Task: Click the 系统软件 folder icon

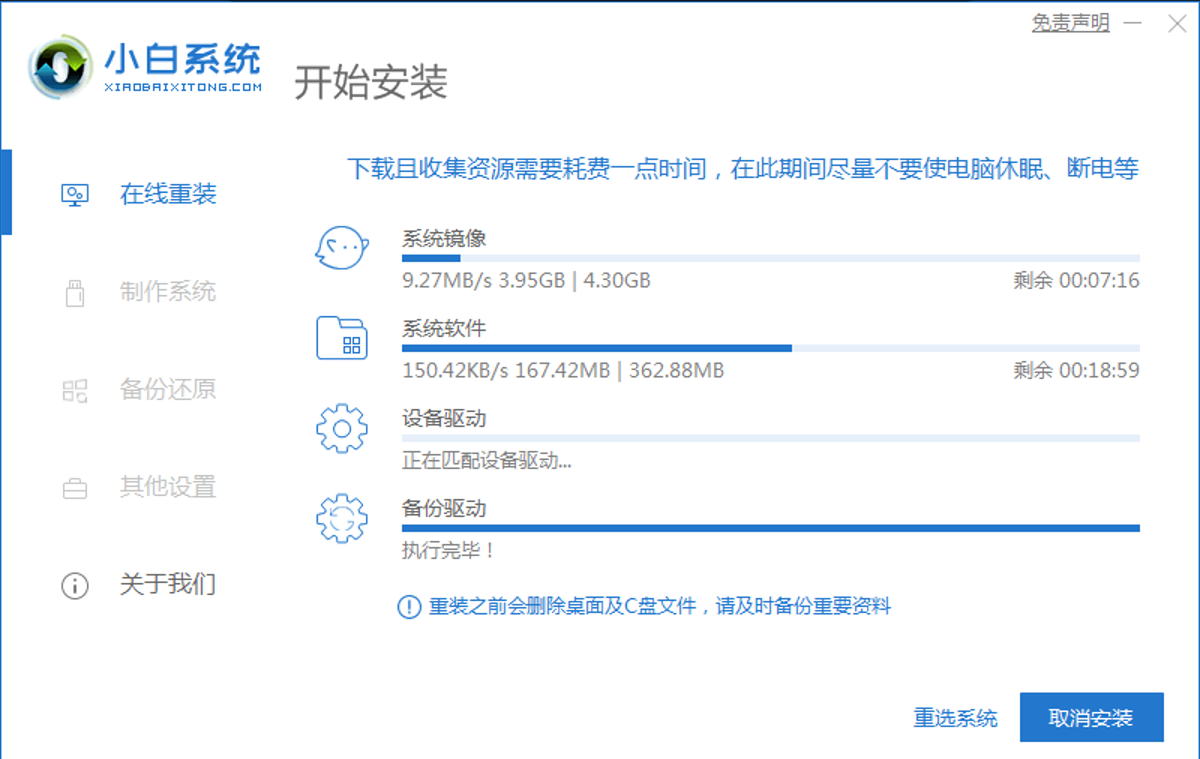Action: pos(342,338)
